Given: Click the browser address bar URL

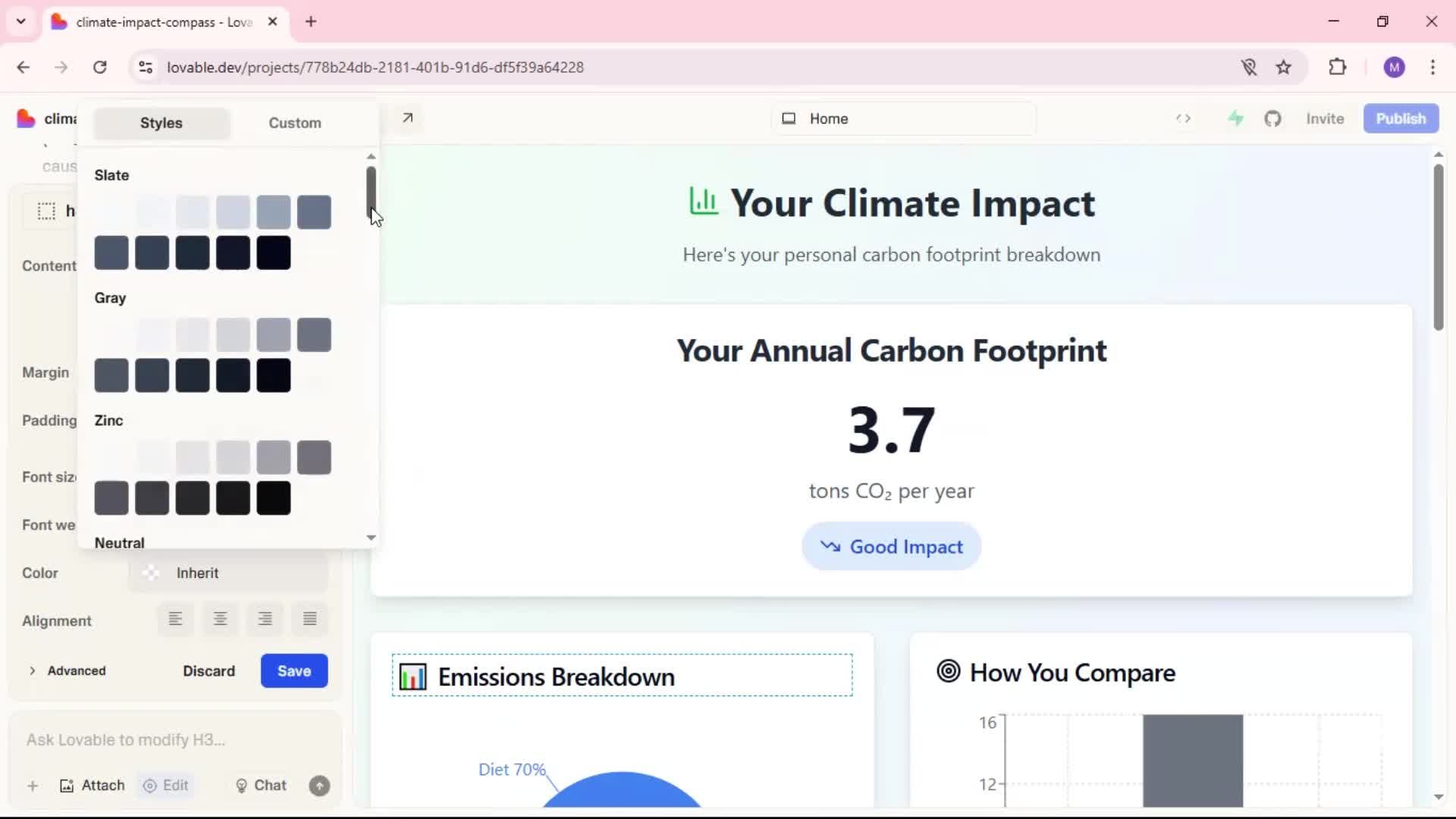Looking at the screenshot, I should click(375, 67).
